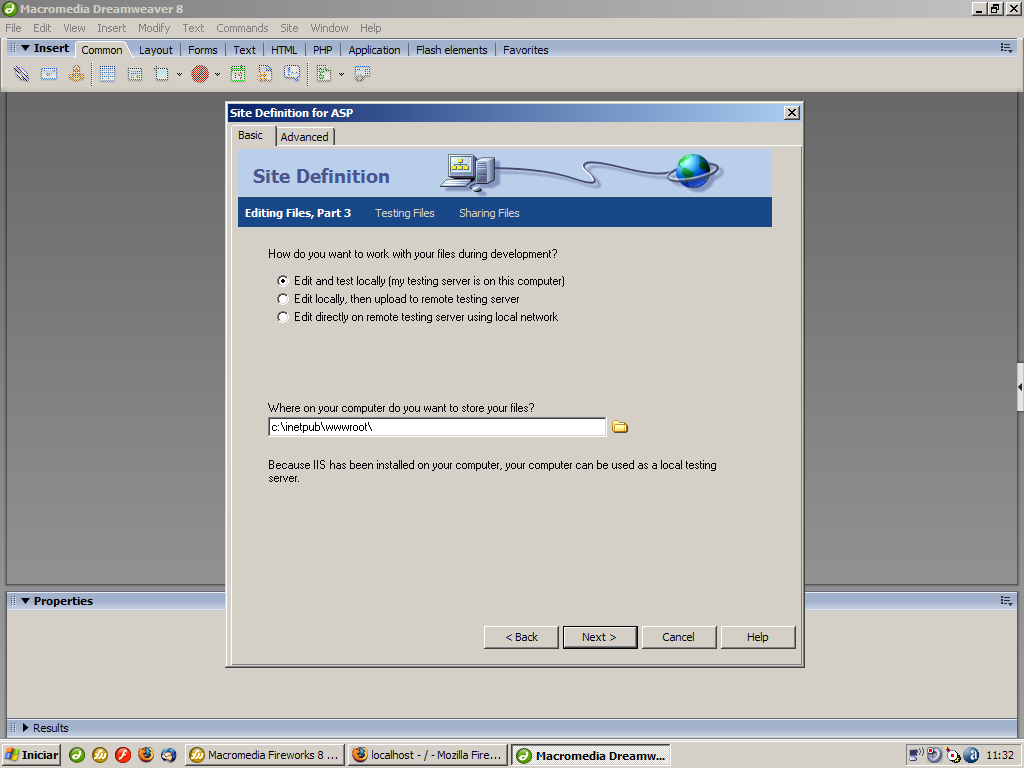Launch Firefox from quick launch bar
This screenshot has height=768, width=1024.
click(146, 755)
